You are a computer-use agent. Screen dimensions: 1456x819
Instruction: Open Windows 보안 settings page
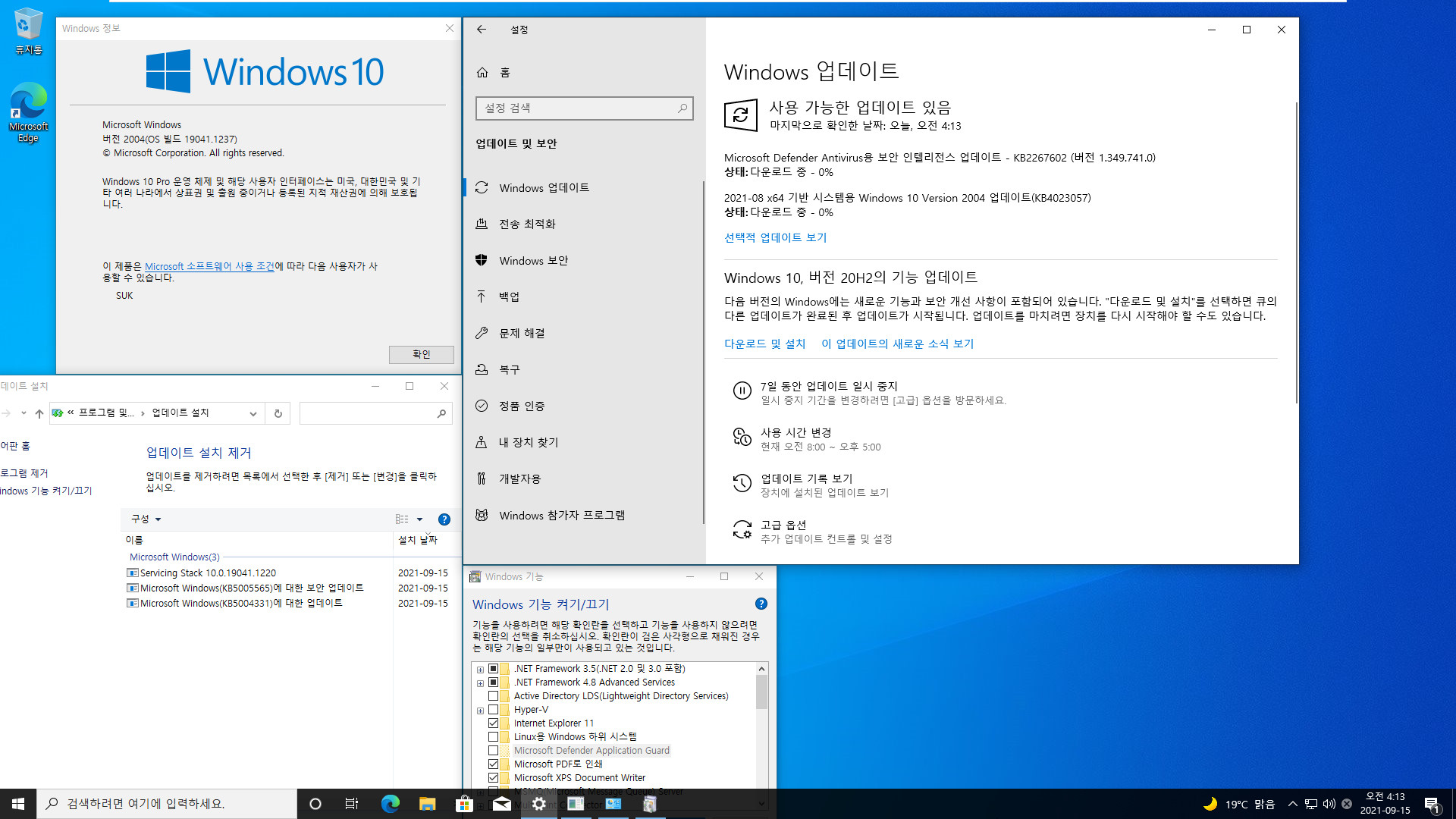click(x=584, y=261)
